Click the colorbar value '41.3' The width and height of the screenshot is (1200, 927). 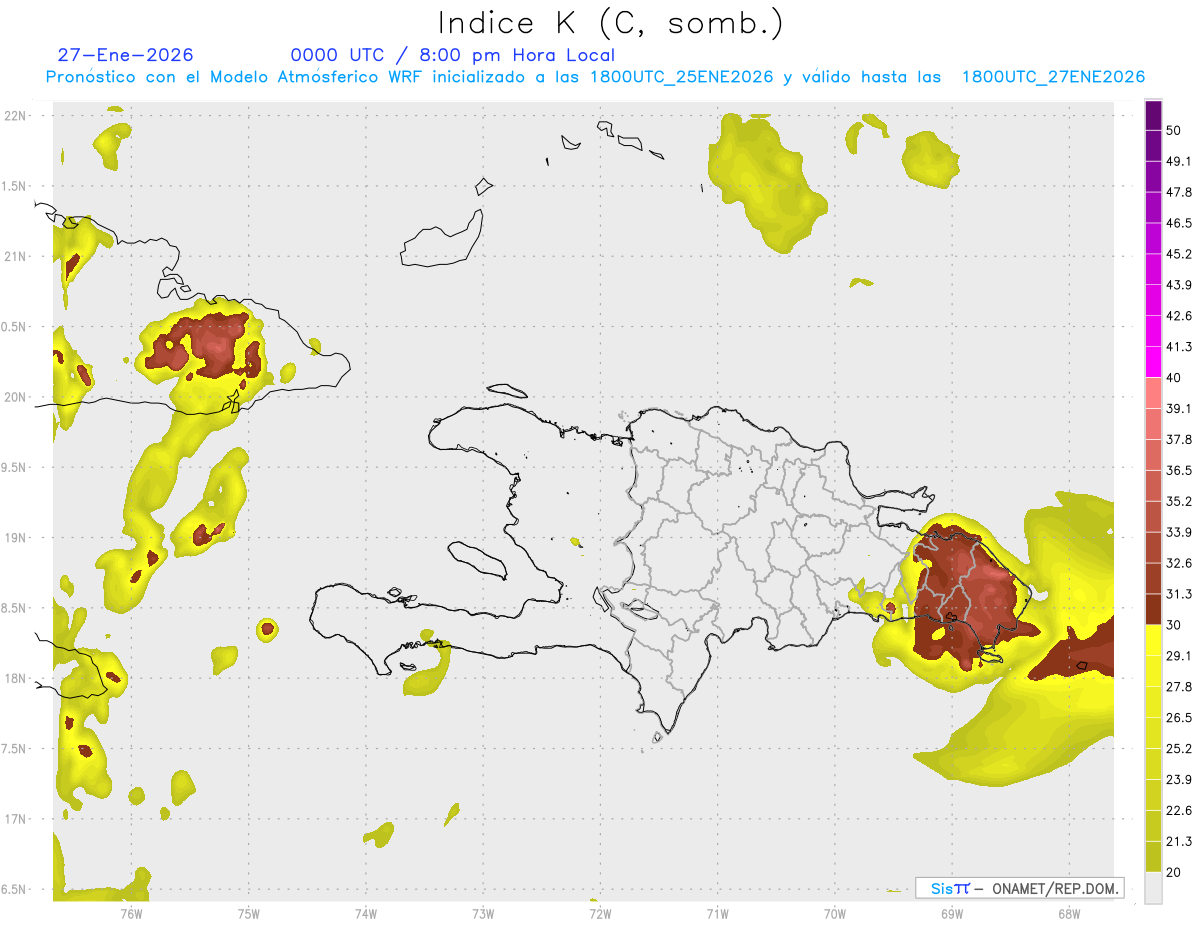point(1179,347)
